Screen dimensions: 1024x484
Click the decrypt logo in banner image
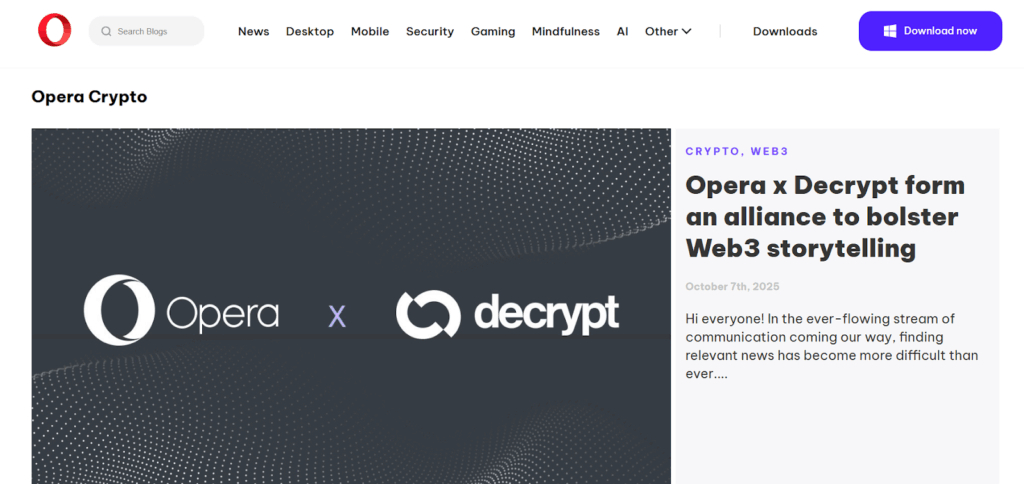(x=507, y=313)
